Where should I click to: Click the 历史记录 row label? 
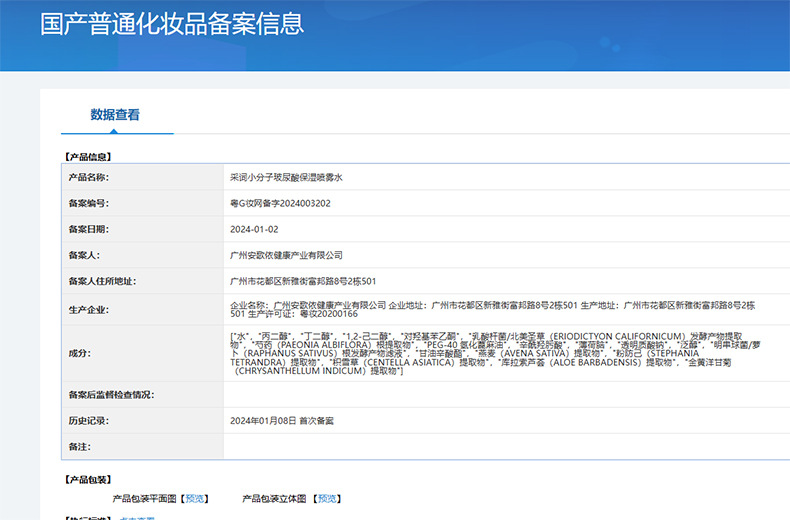point(88,420)
